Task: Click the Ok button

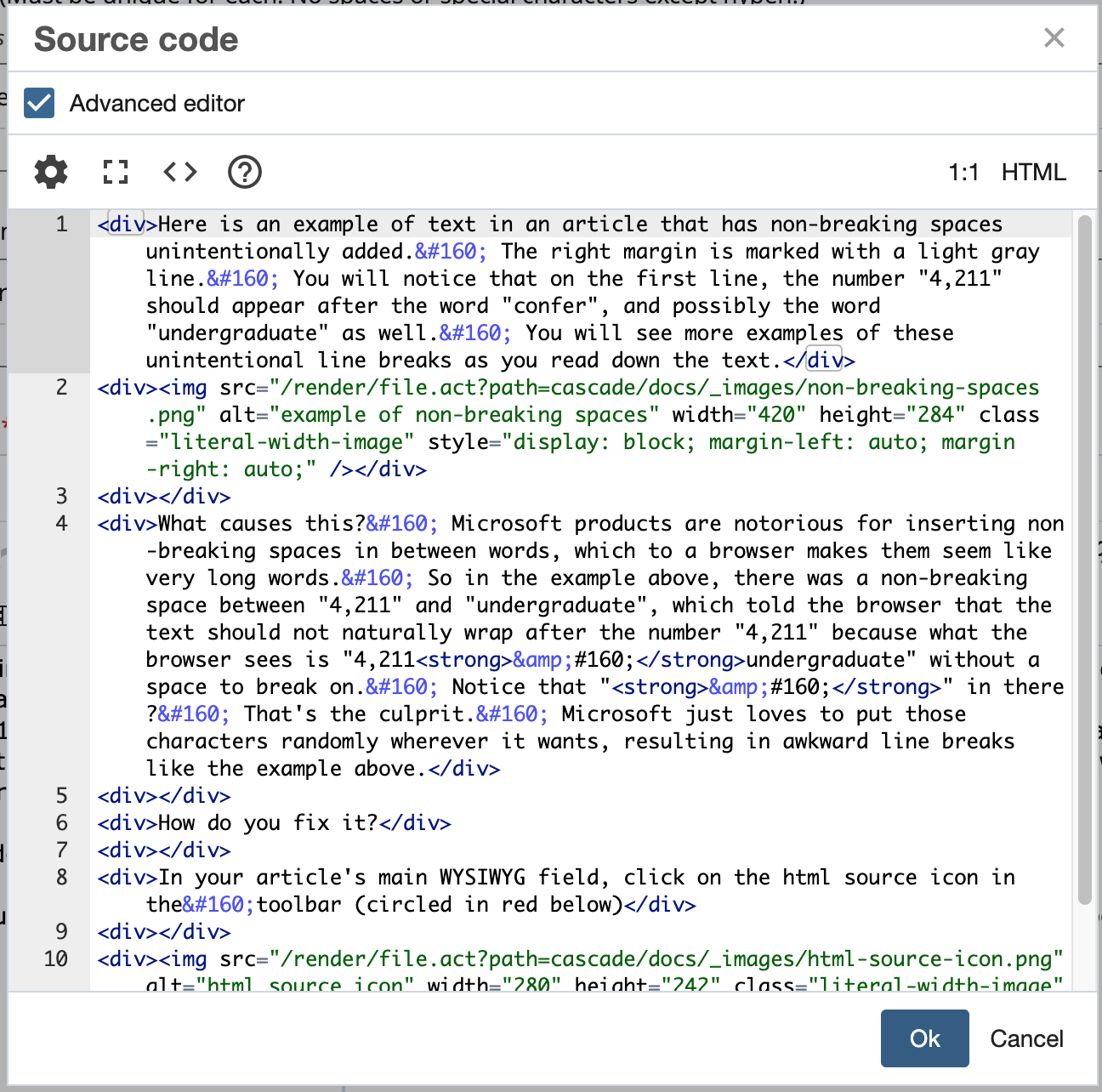Action: click(925, 1038)
